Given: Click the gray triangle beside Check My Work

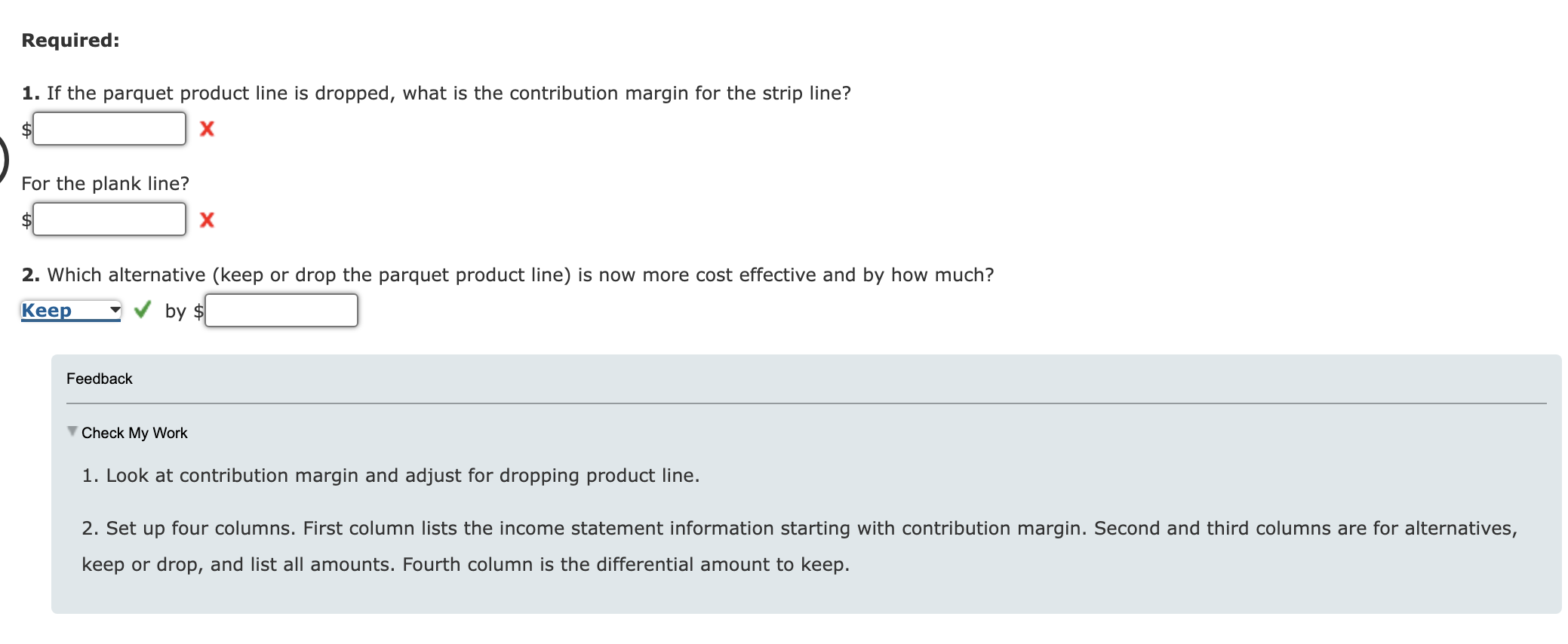Looking at the screenshot, I should [x=70, y=432].
